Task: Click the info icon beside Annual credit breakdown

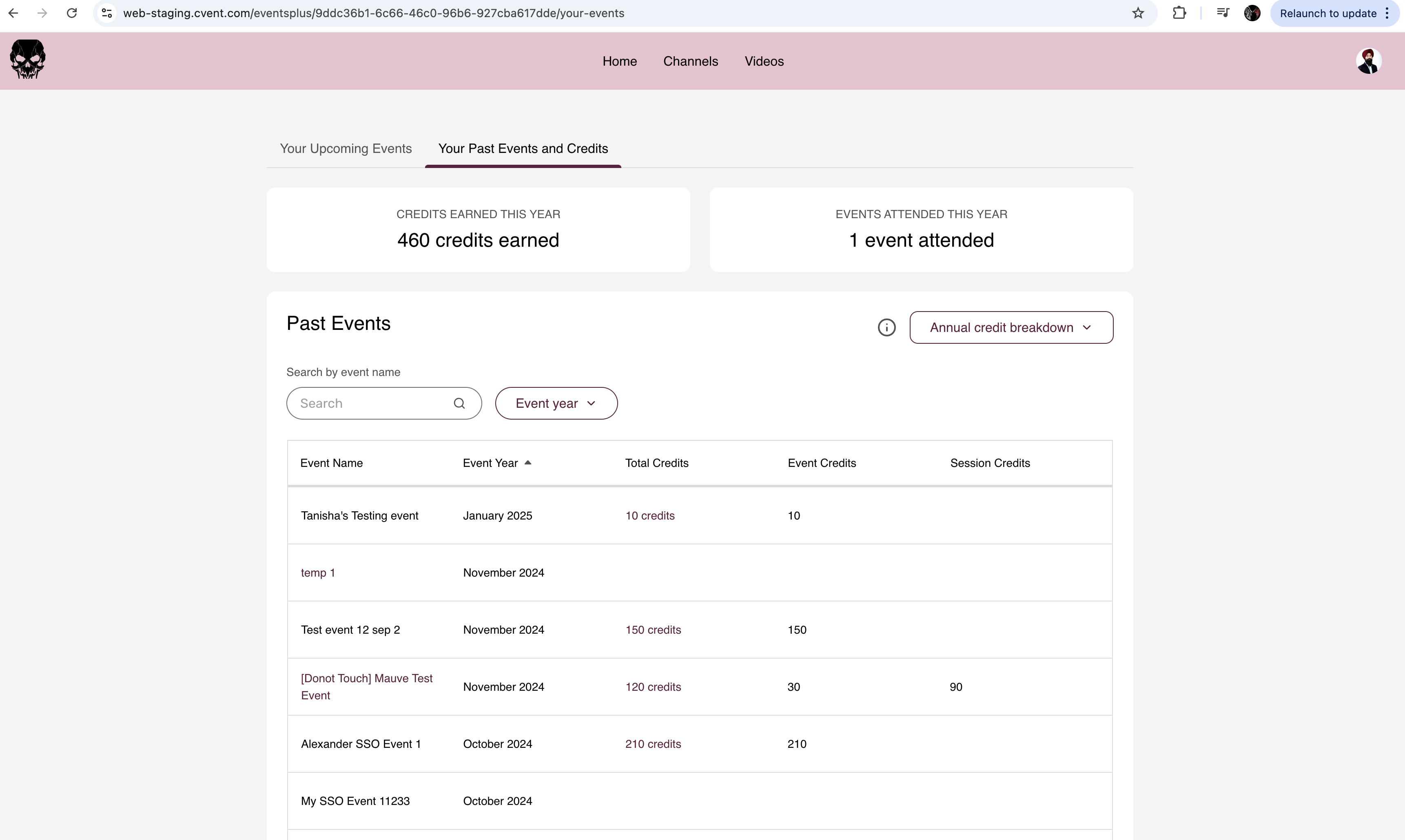Action: pyautogui.click(x=886, y=327)
